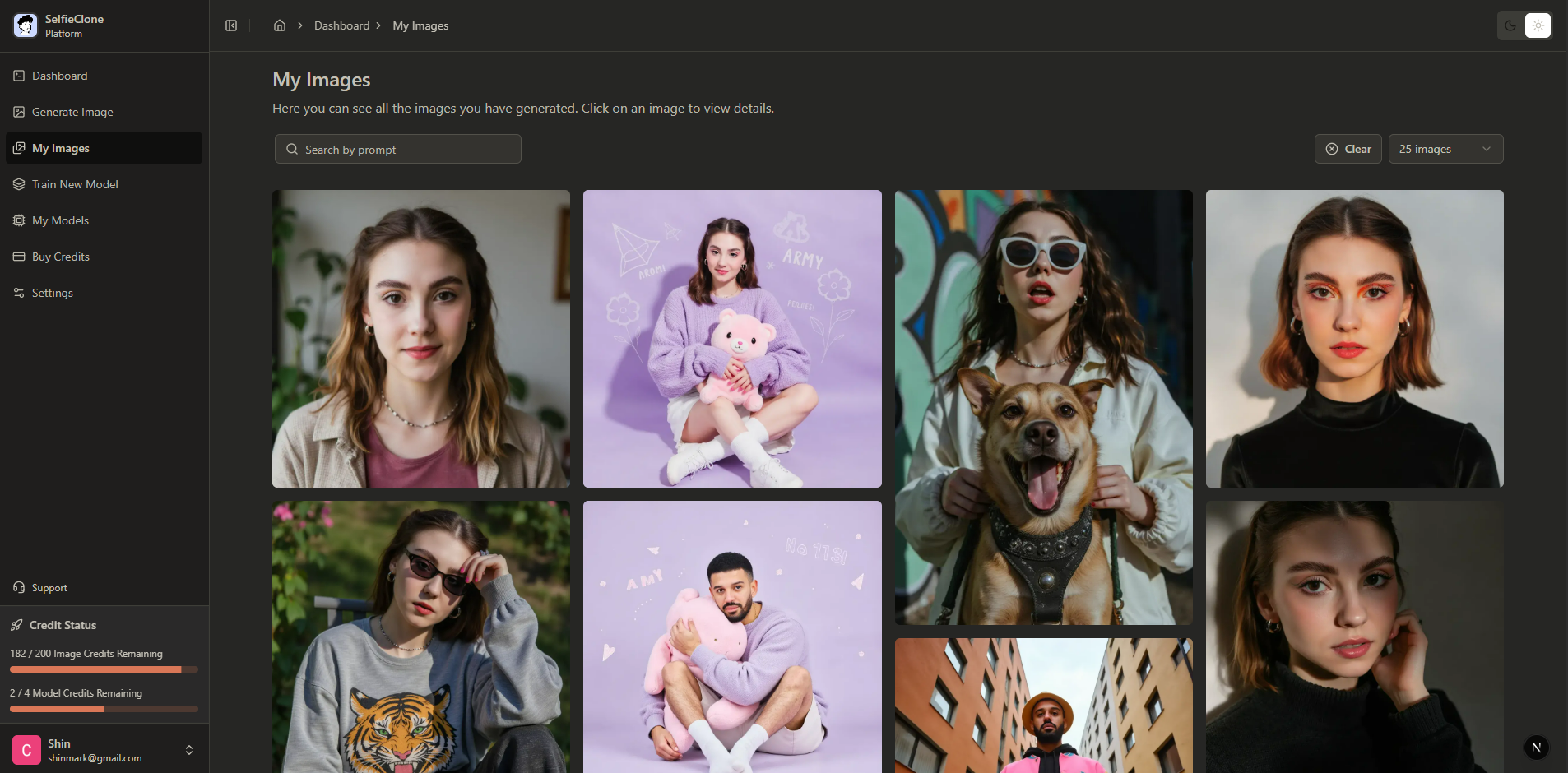This screenshot has height=773, width=1568.
Task: Open Dashboard from the breadcrumb trail
Action: [341, 25]
